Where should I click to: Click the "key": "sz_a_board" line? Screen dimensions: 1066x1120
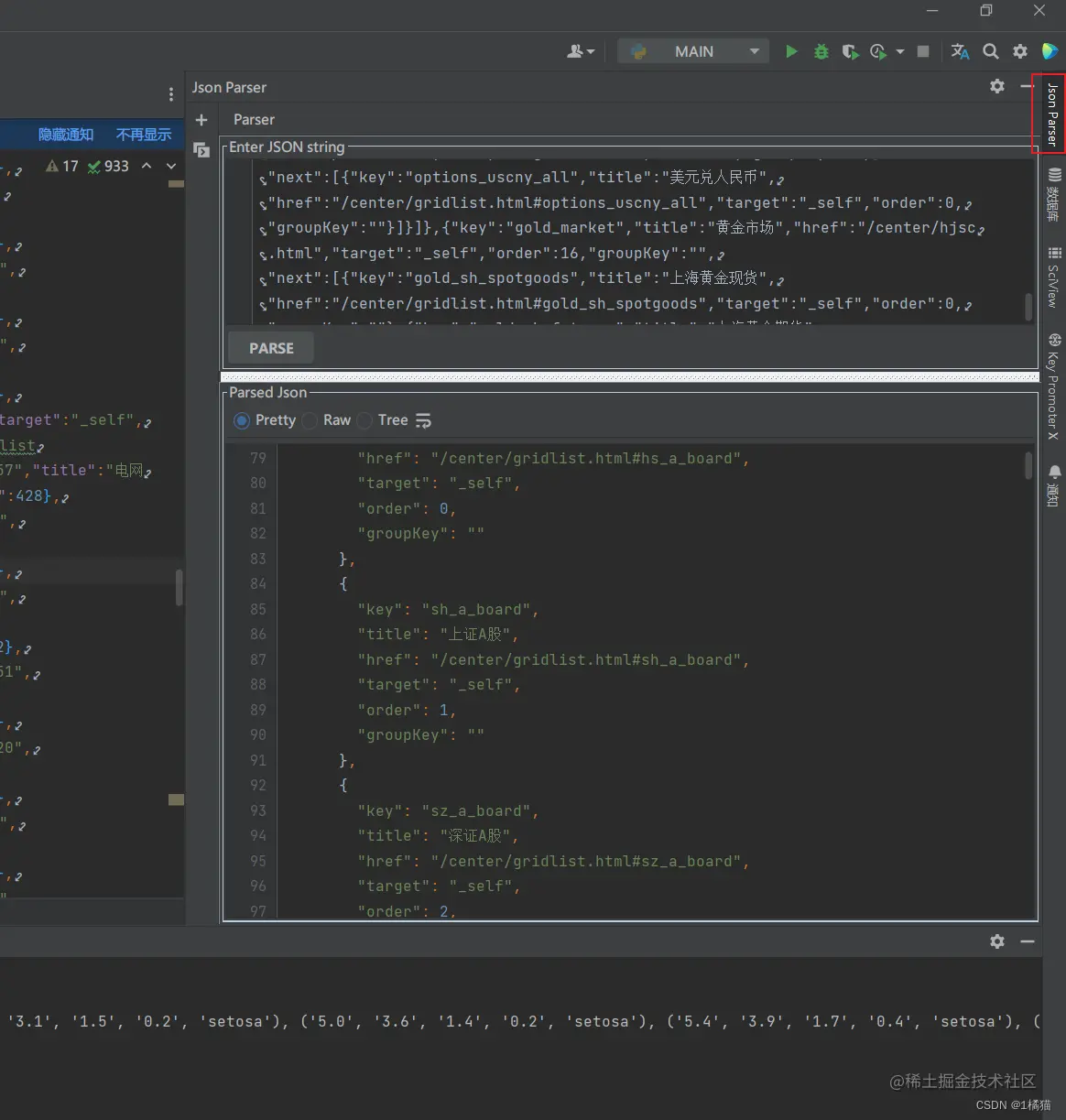point(448,811)
